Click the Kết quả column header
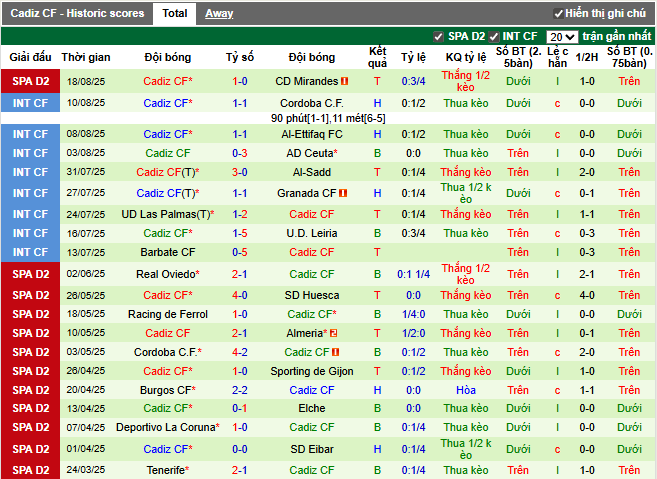657x479 pixels. point(377,57)
